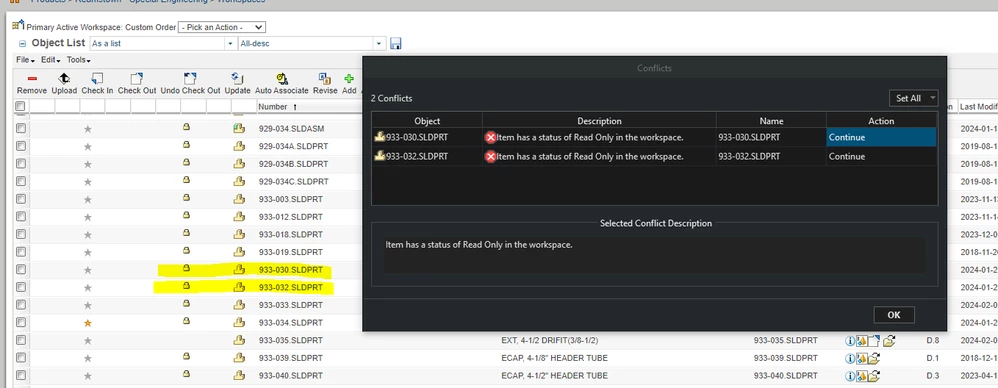
Task: Click the assembly icon beside 929-034.SLDASM
Action: pyautogui.click(x=239, y=128)
